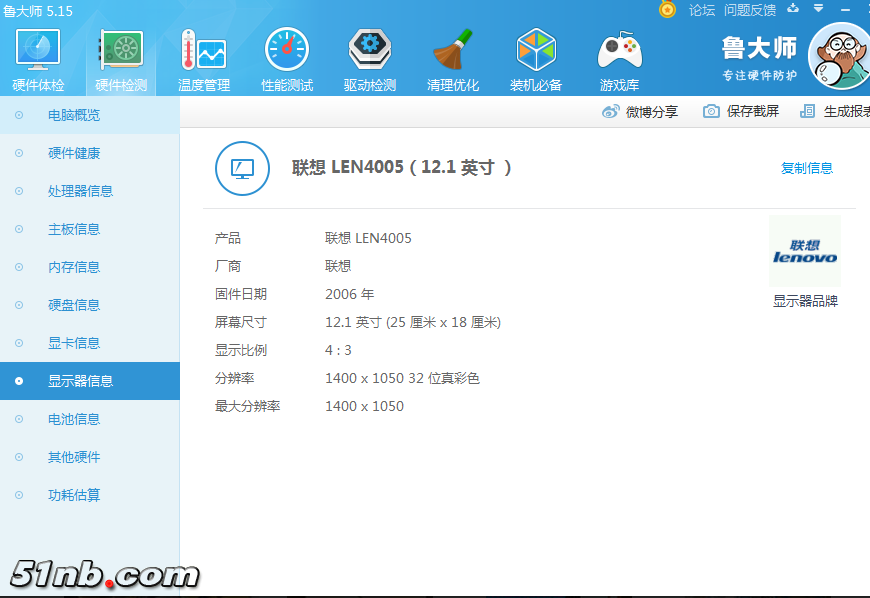Share to Weibo with 微博分享
The image size is (870, 598).
point(640,112)
